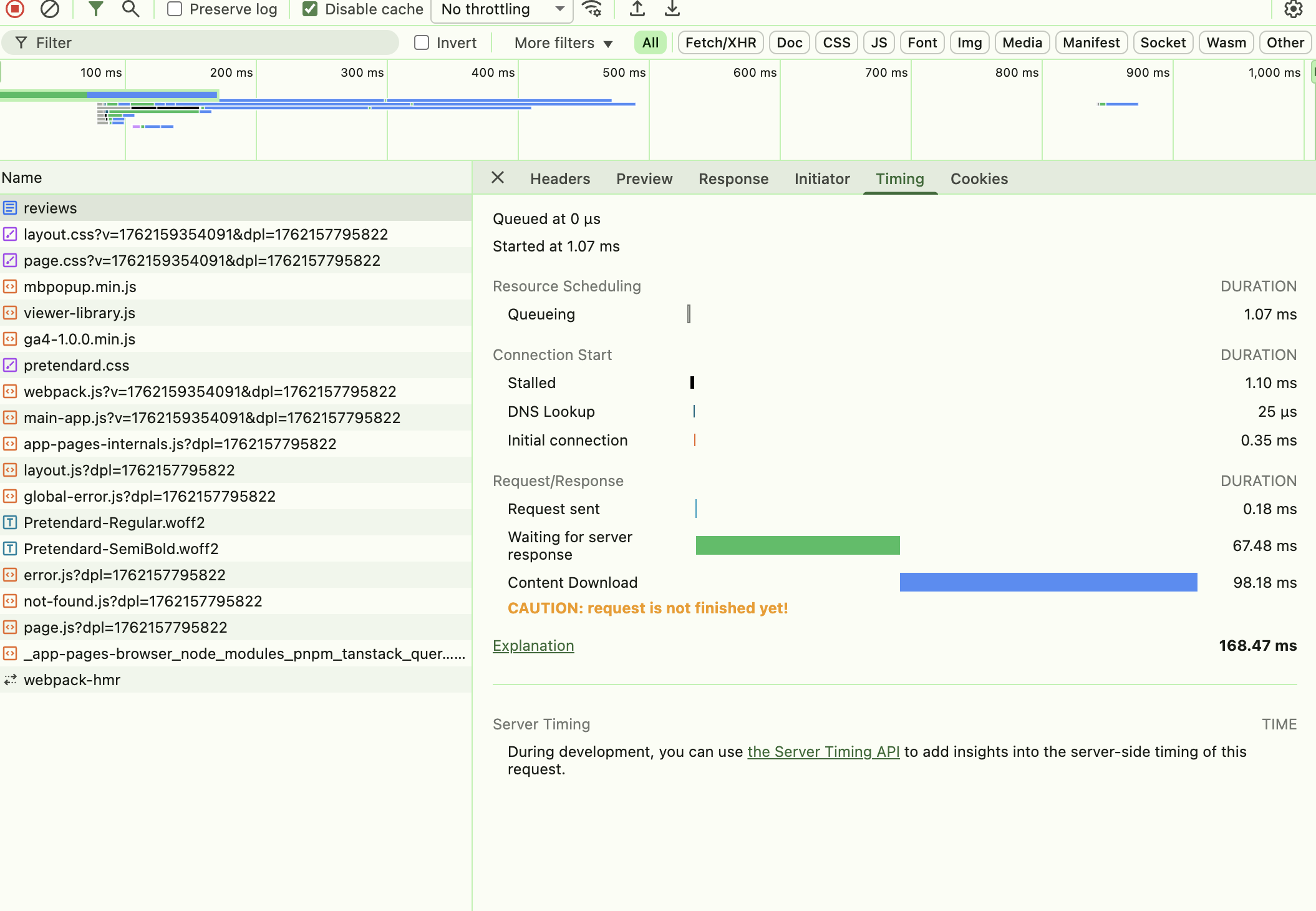Open network search with magnifier icon

pyautogui.click(x=130, y=9)
